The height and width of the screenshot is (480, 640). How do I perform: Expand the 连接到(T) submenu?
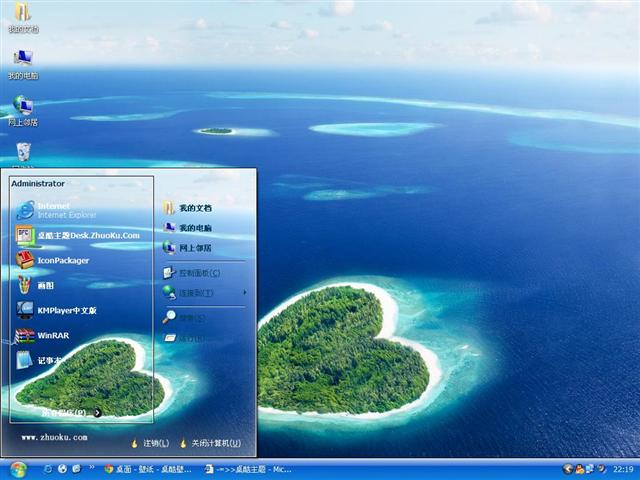[204, 292]
